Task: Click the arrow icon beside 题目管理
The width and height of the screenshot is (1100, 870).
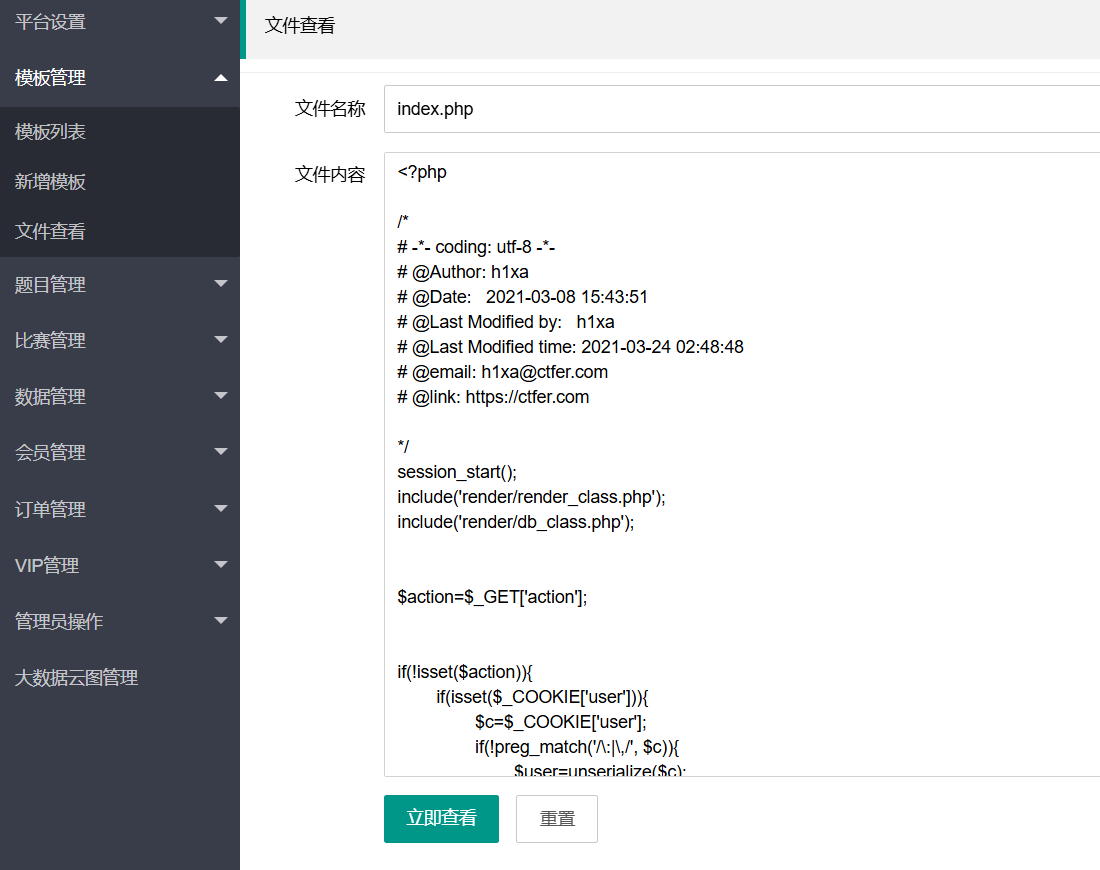Action: point(221,285)
